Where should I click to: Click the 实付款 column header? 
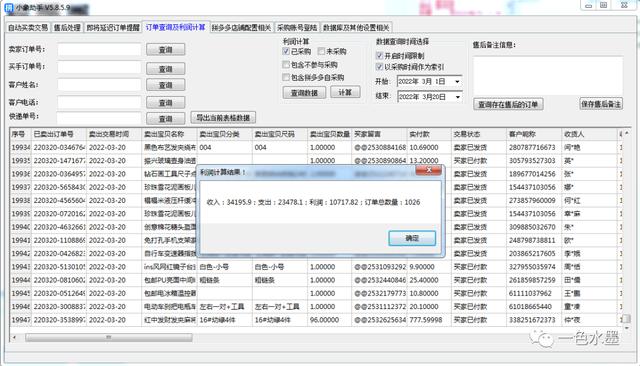pyautogui.click(x=429, y=134)
